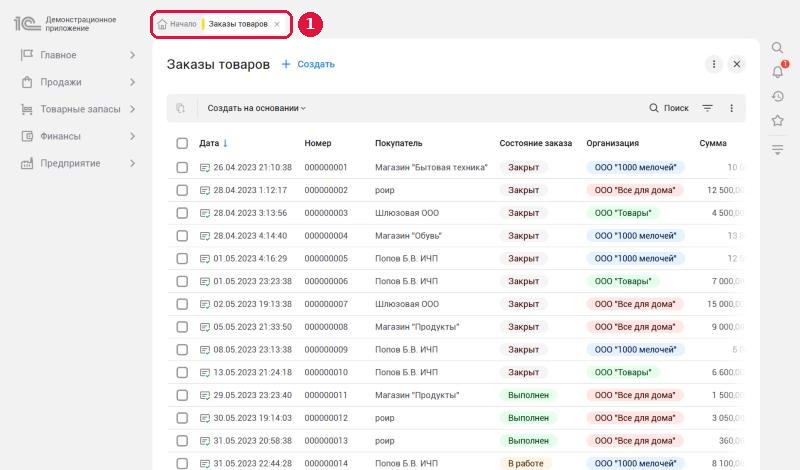Click Главное section flag icon

(x=27, y=55)
